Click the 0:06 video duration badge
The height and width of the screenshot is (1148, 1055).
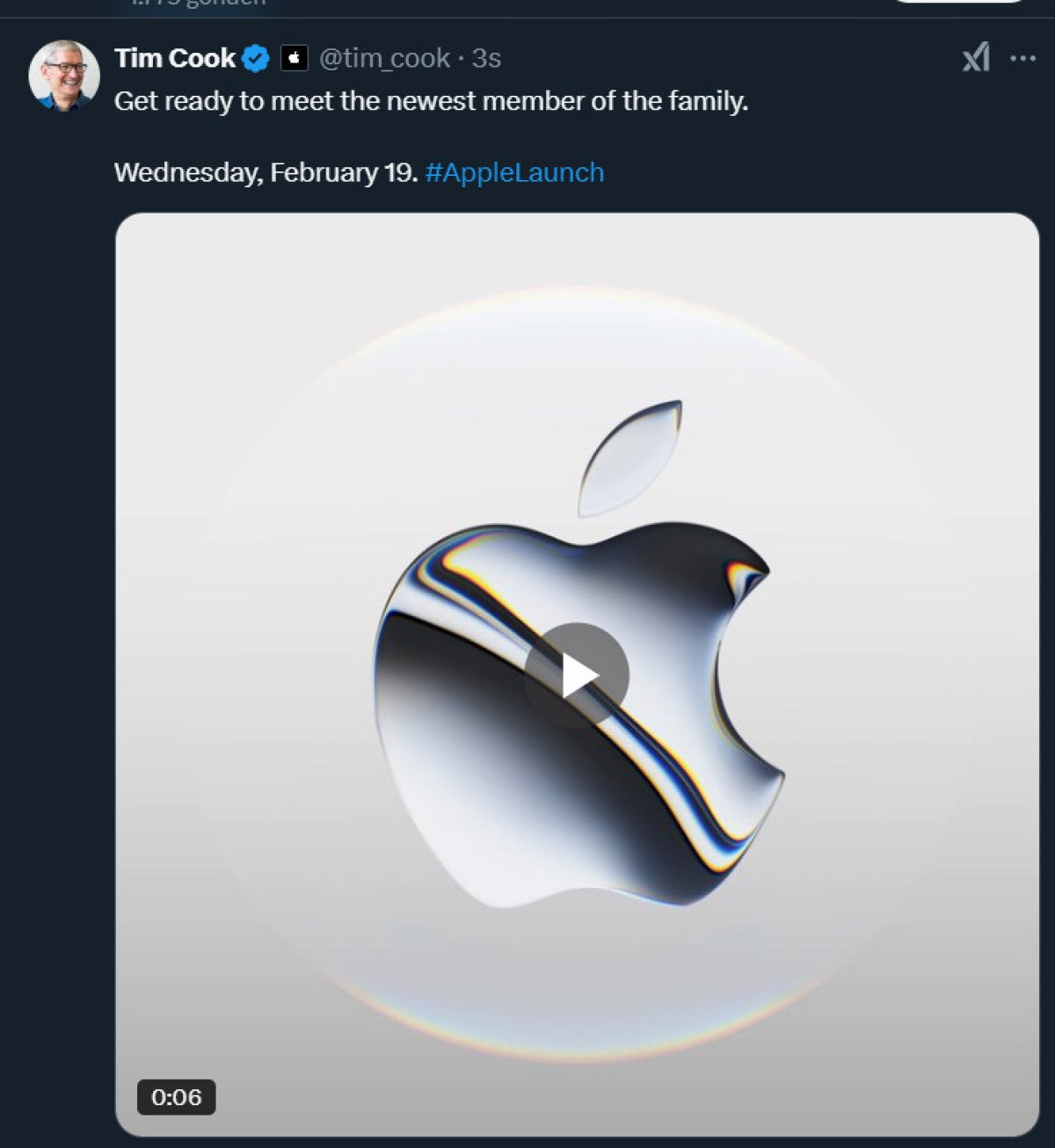(x=175, y=1096)
